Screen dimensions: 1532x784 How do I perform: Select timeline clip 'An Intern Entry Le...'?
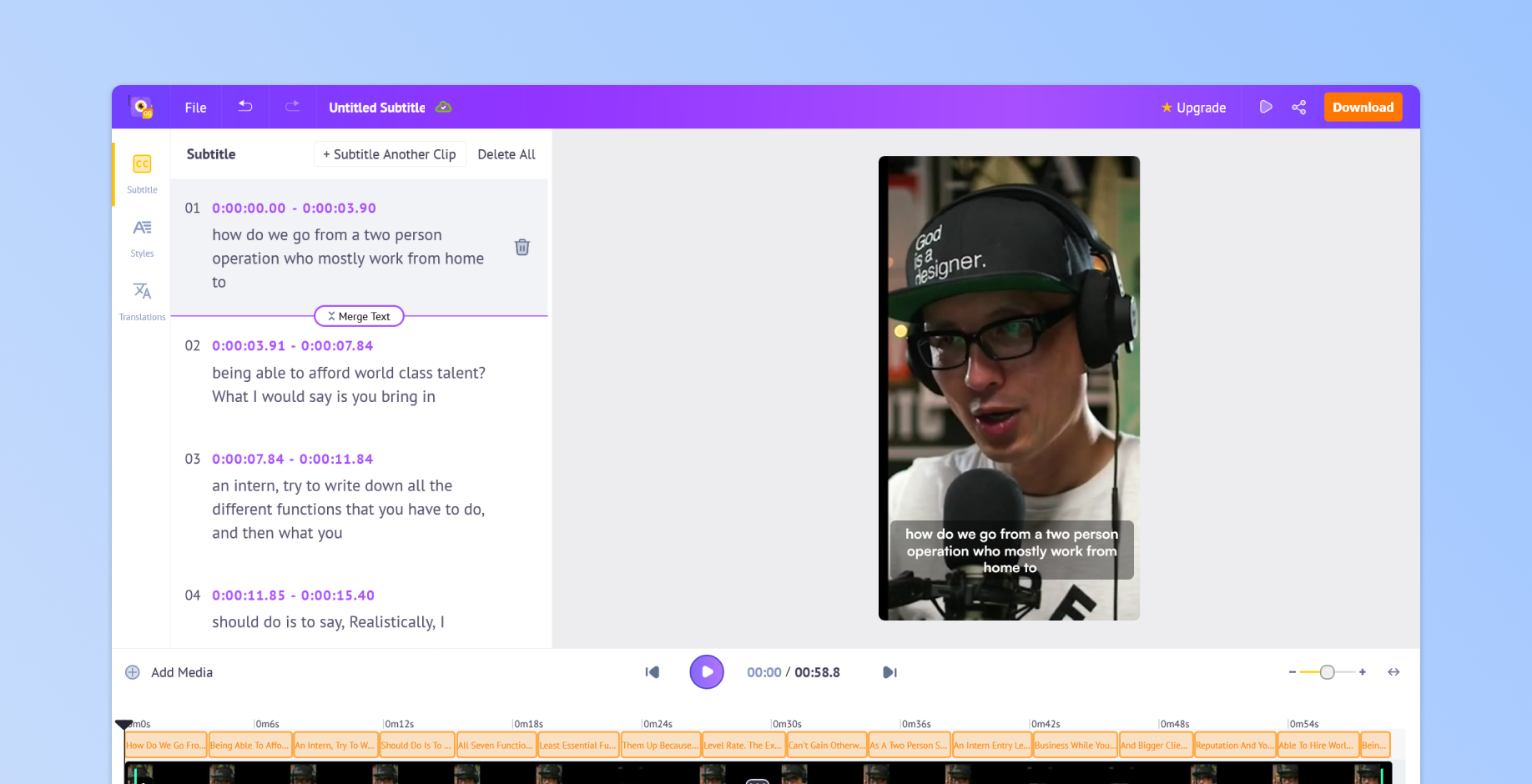(992, 746)
